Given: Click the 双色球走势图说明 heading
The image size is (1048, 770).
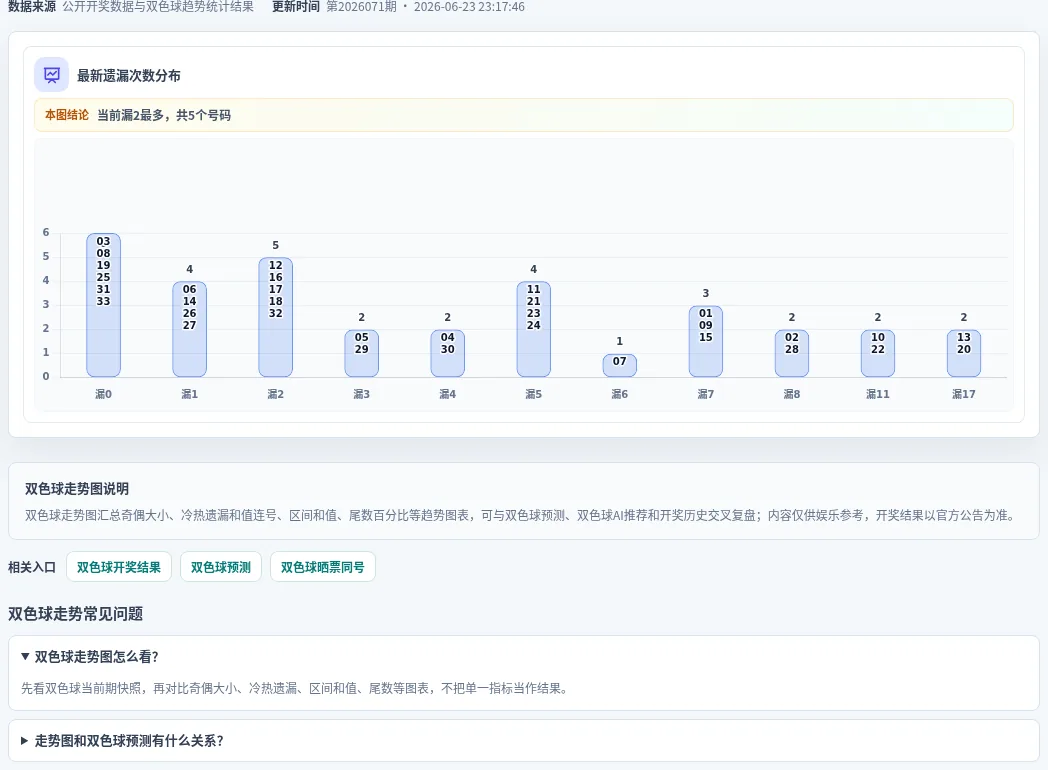Looking at the screenshot, I should tap(77, 489).
